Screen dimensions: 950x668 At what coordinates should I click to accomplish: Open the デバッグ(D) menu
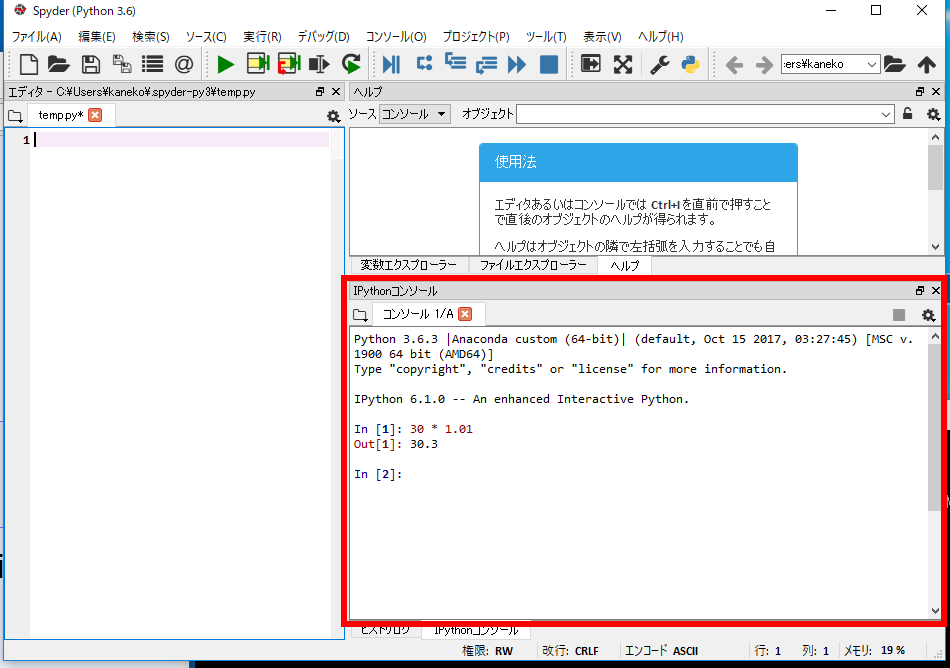(324, 37)
